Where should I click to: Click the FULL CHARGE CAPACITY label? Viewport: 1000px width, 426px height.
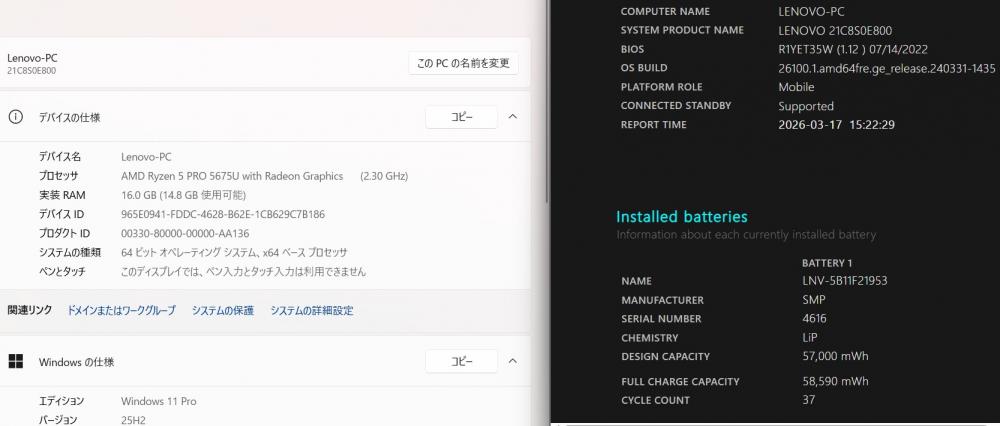tap(680, 381)
